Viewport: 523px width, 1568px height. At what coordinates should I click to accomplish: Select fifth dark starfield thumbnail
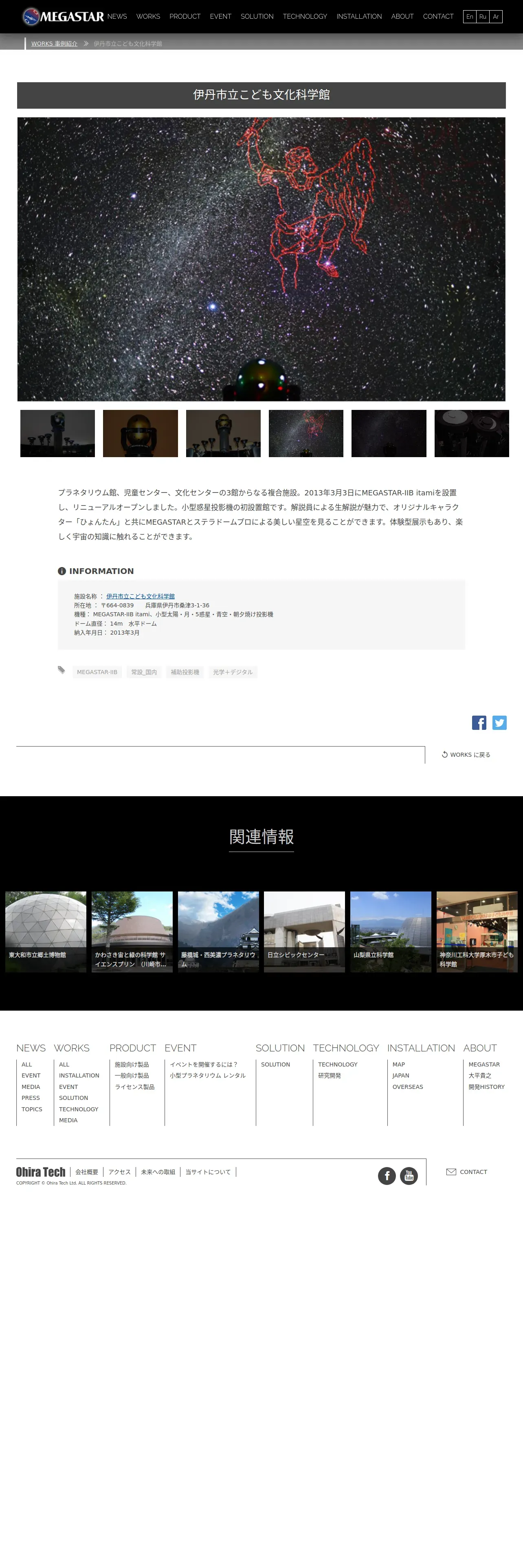389,434
